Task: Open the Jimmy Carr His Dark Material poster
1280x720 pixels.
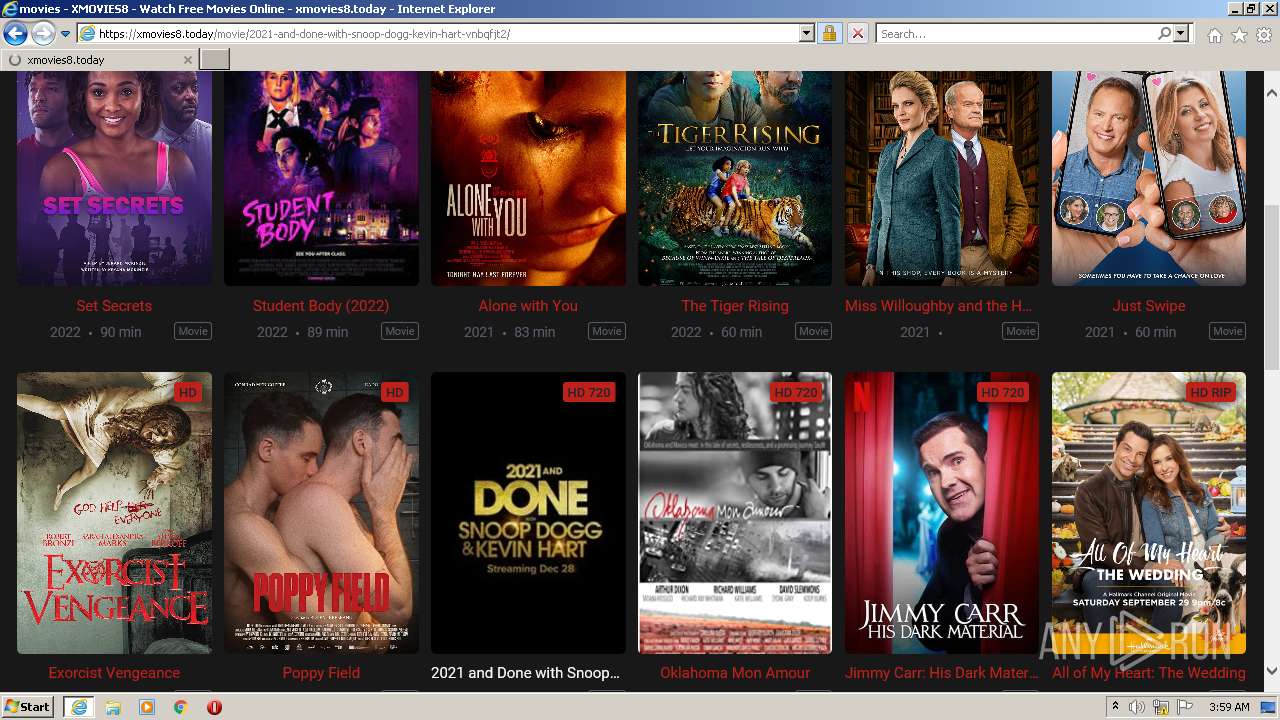Action: (942, 513)
